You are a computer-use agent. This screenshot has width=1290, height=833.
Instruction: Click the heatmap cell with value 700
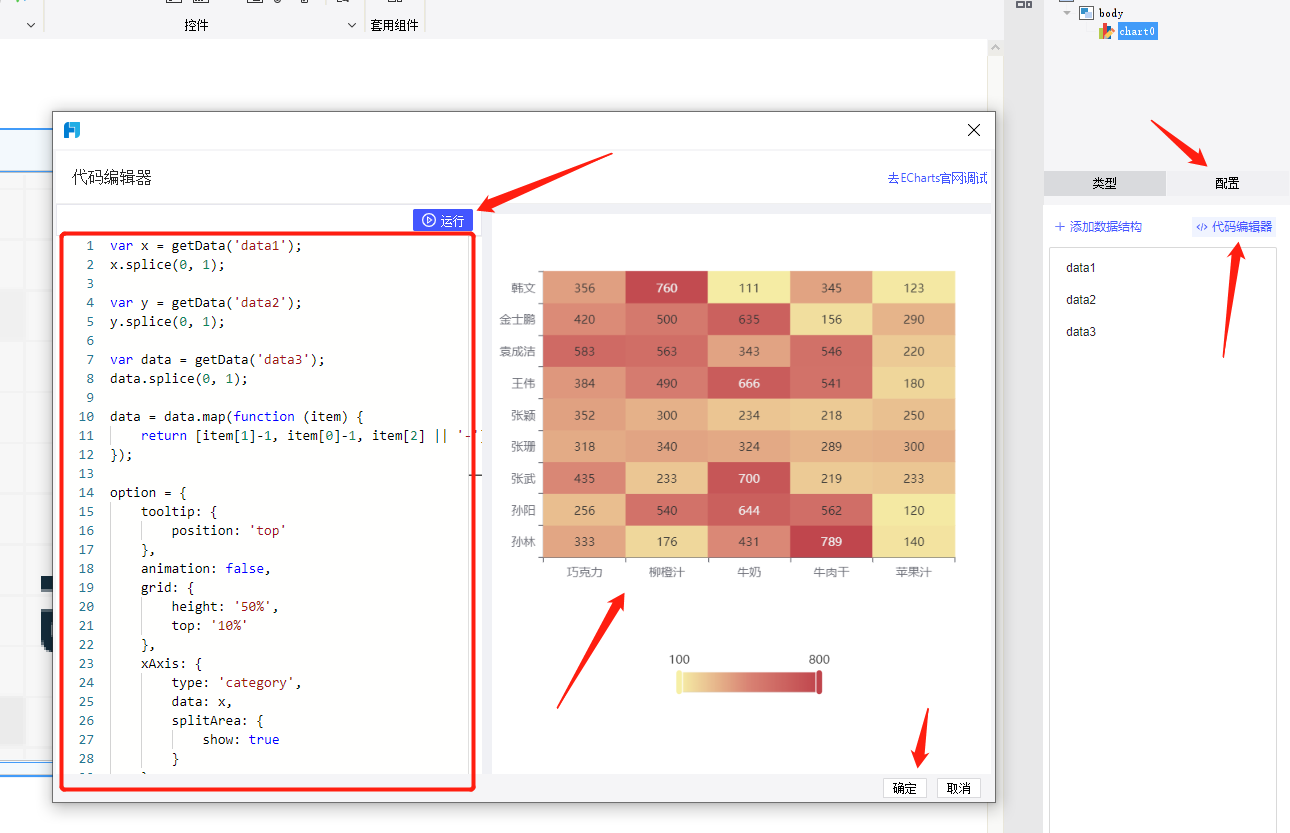pos(749,479)
